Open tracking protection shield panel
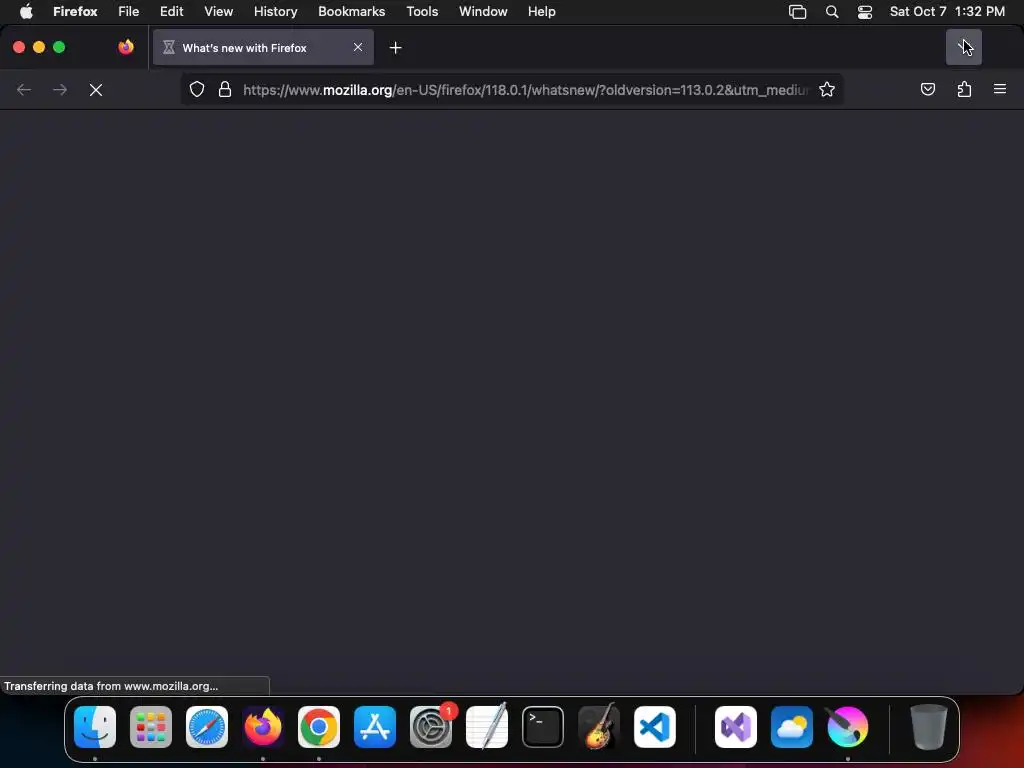Image resolution: width=1024 pixels, height=768 pixels. [x=197, y=89]
